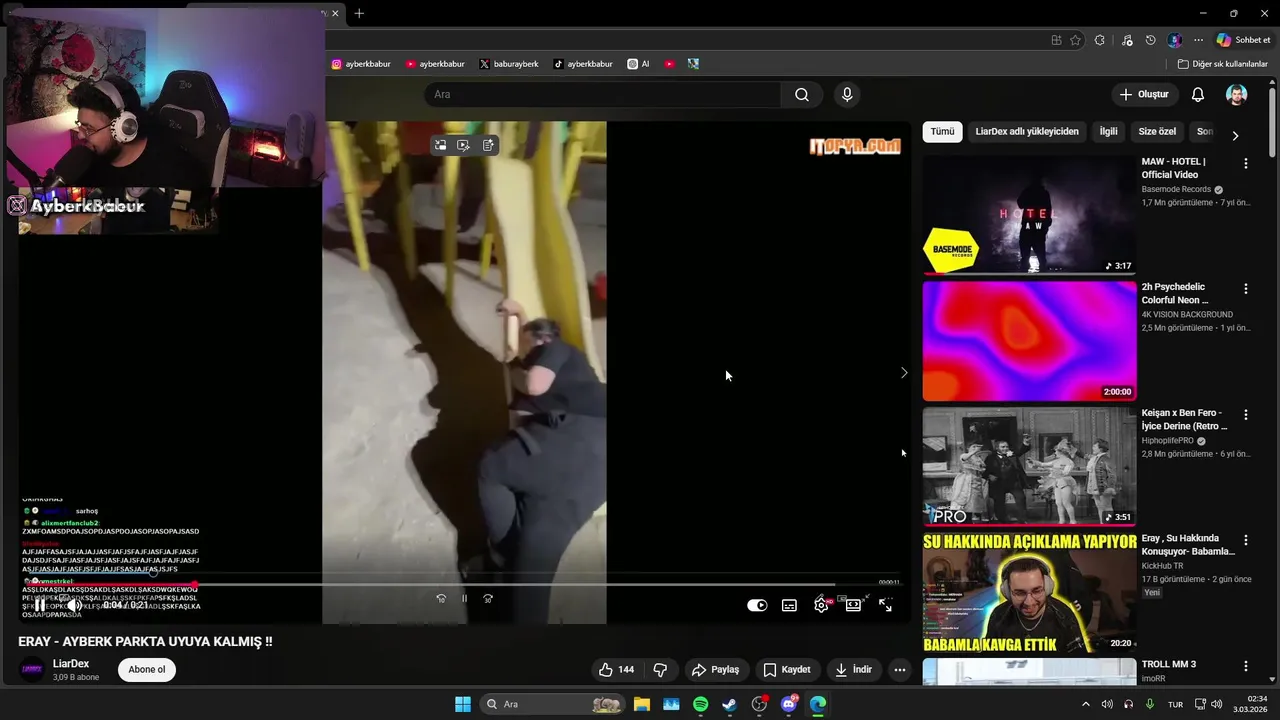Show hidden system tray icons

pyautogui.click(x=1086, y=704)
